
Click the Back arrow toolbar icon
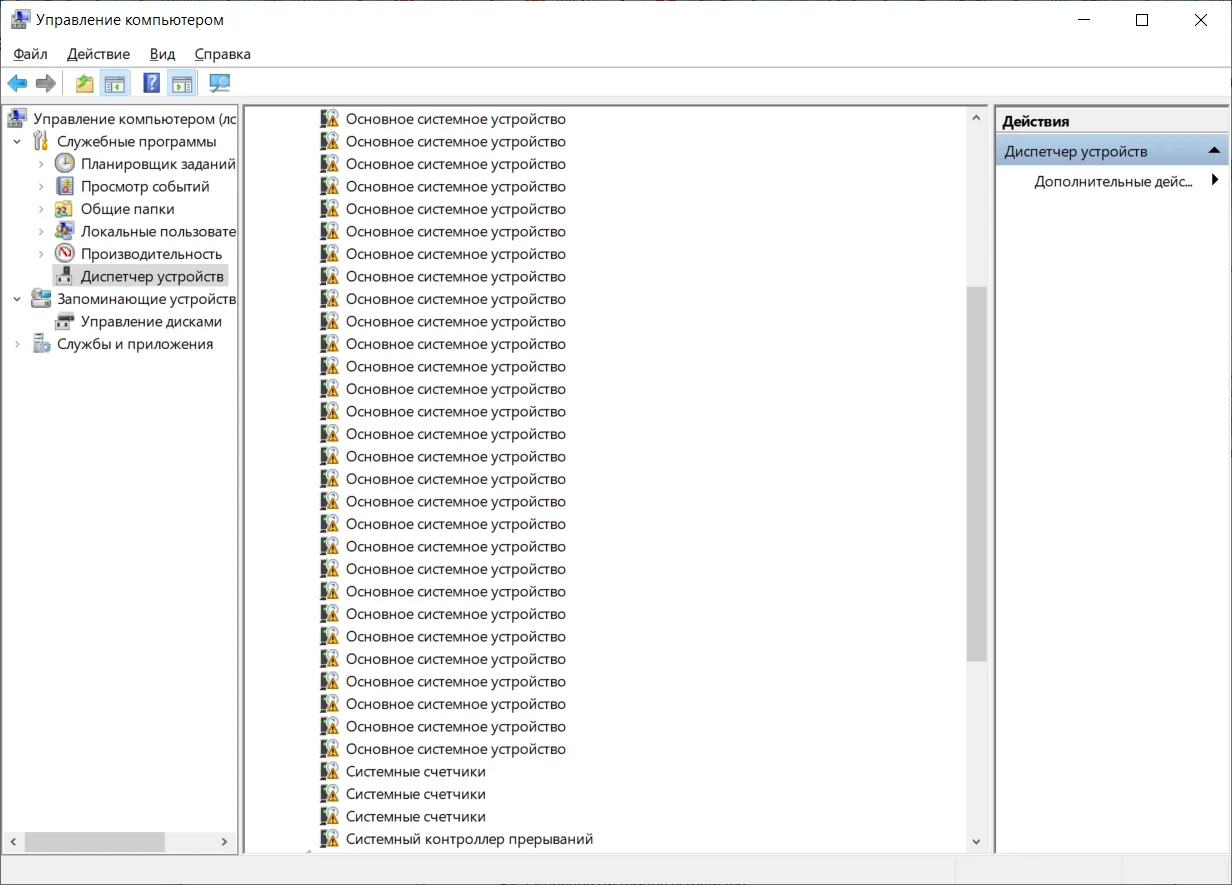[x=17, y=83]
